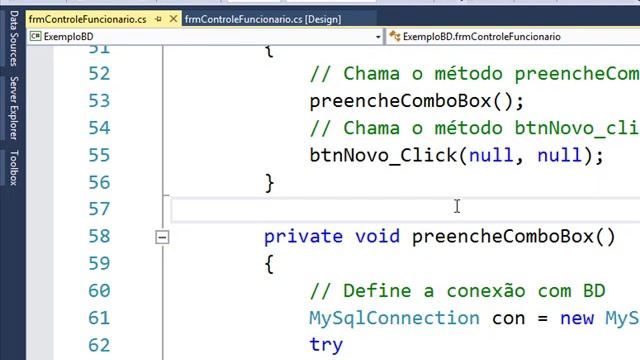Click the first null argument on line 55

point(491,156)
